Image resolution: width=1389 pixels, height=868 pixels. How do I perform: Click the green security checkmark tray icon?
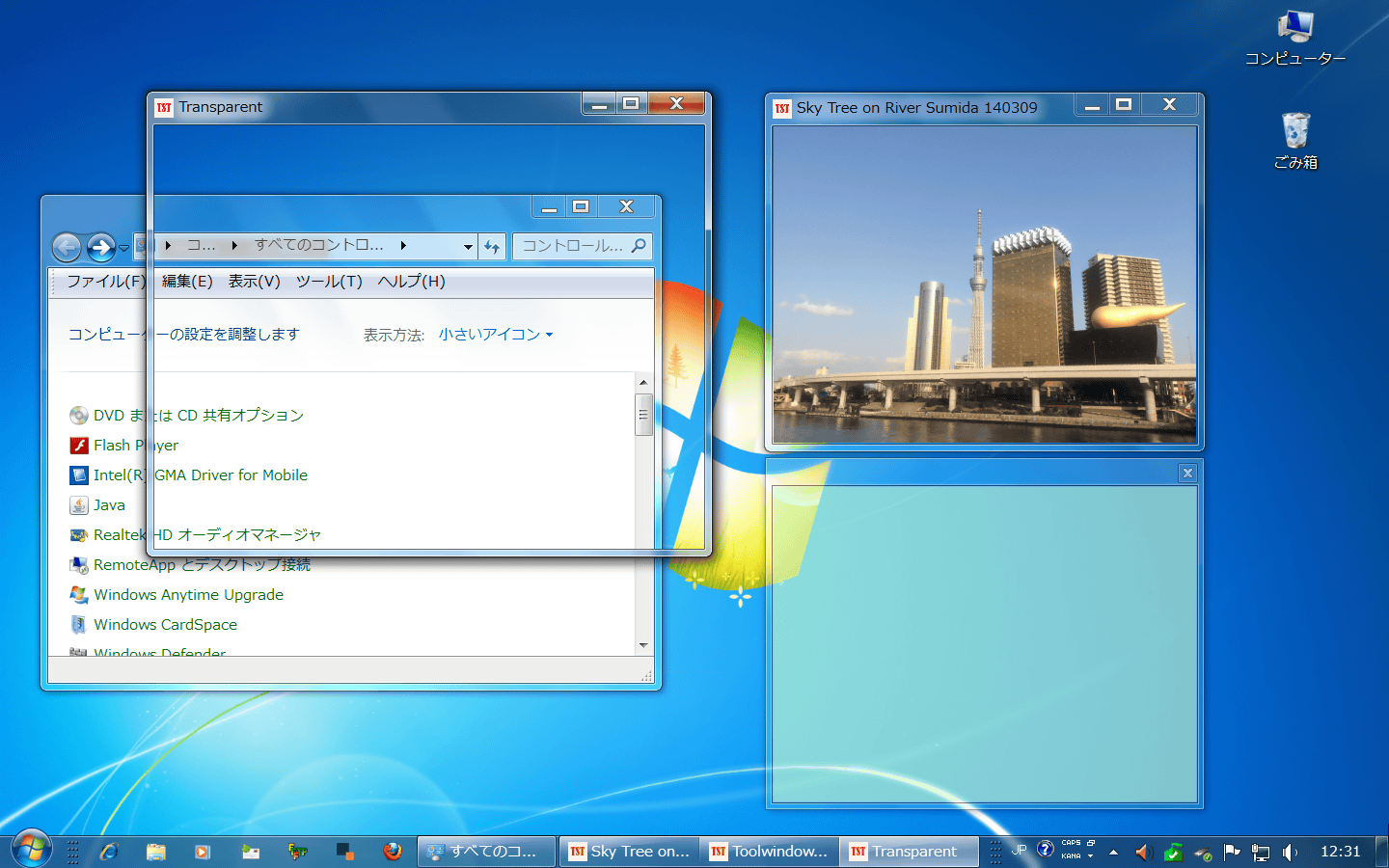[x=1173, y=852]
